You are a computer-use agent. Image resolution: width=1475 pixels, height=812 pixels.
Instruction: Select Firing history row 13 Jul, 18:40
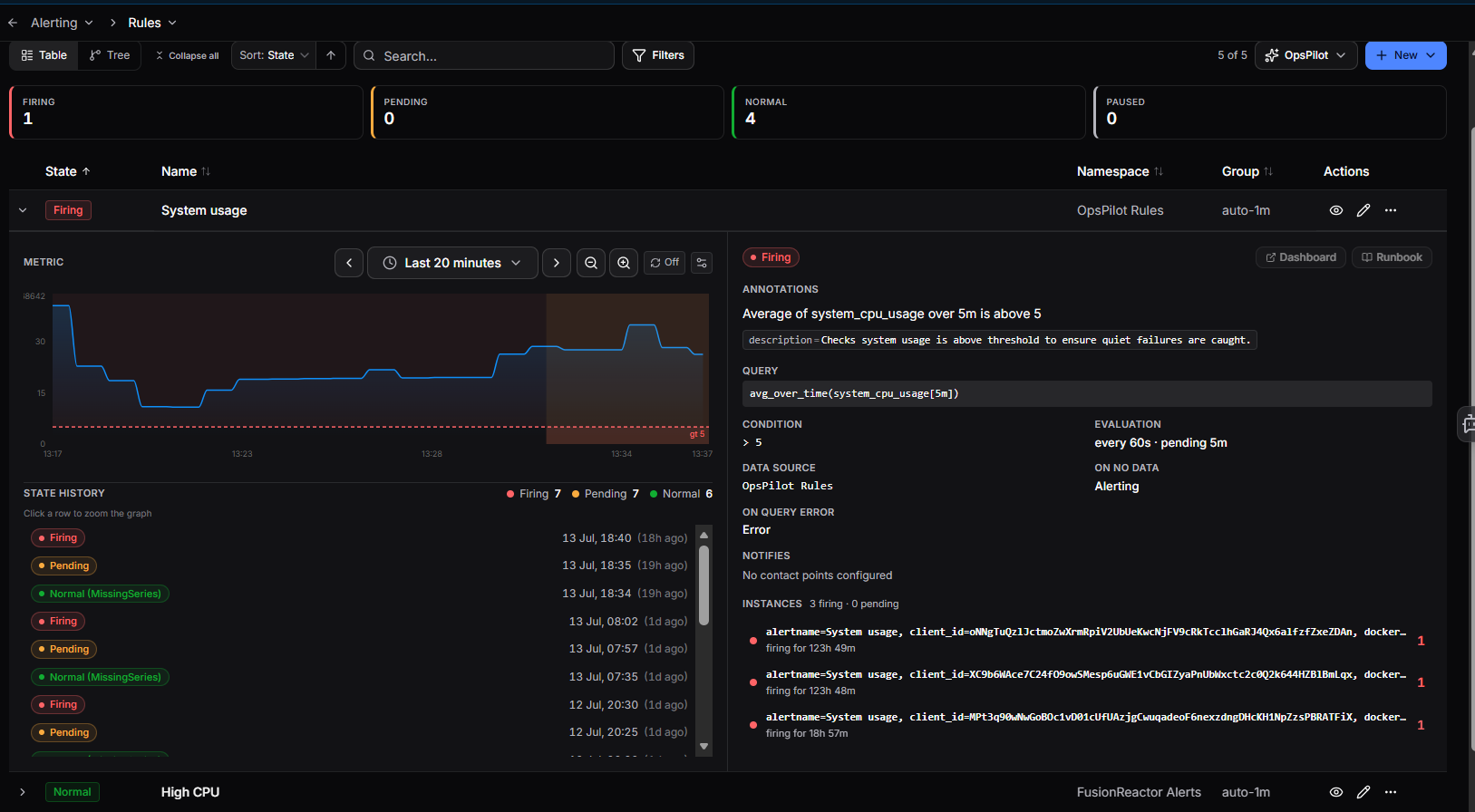click(359, 538)
